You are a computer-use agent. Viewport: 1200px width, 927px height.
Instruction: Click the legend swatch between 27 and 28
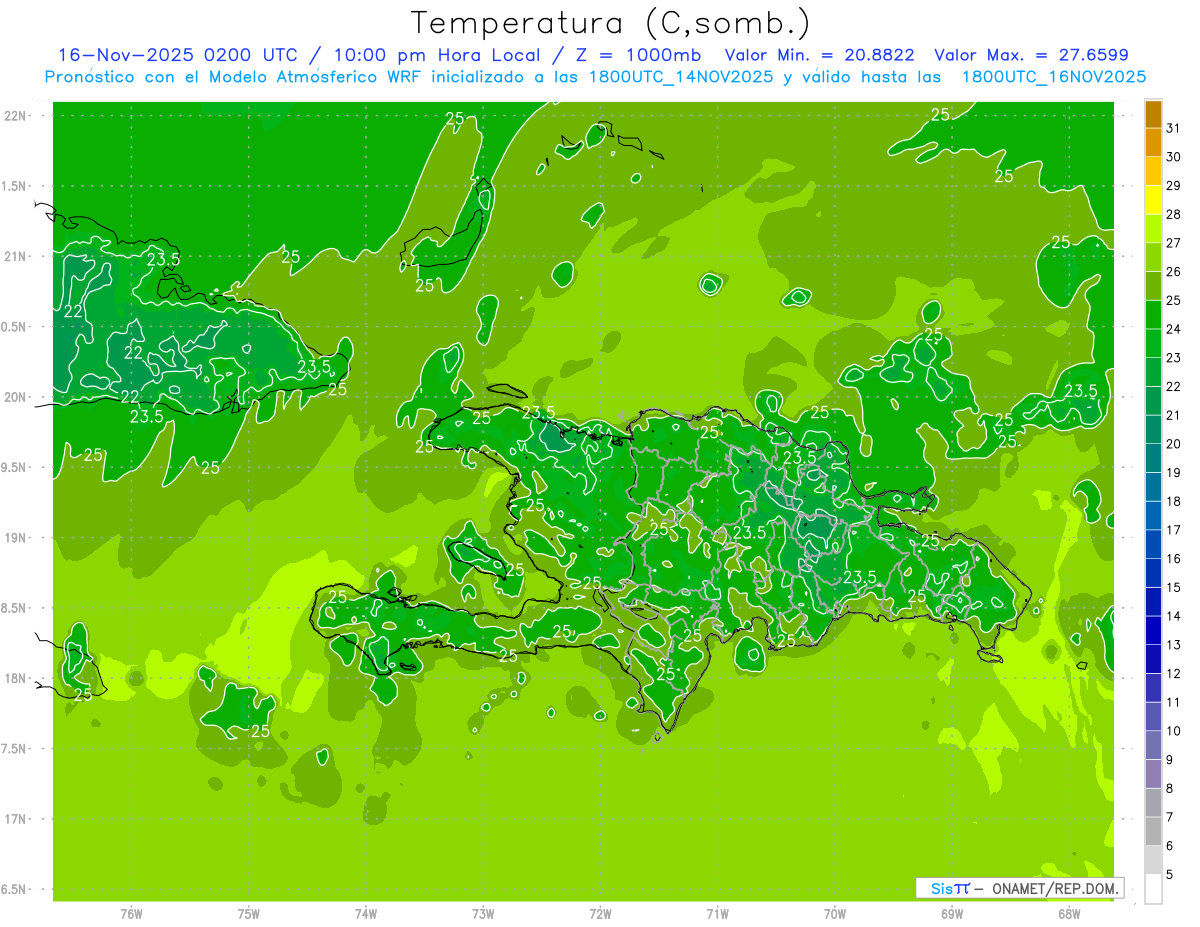[x=1153, y=228]
